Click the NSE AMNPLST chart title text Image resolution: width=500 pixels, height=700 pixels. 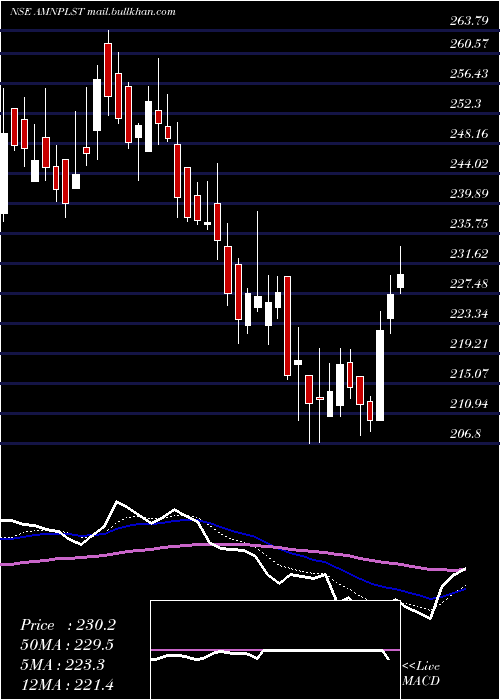[93, 12]
